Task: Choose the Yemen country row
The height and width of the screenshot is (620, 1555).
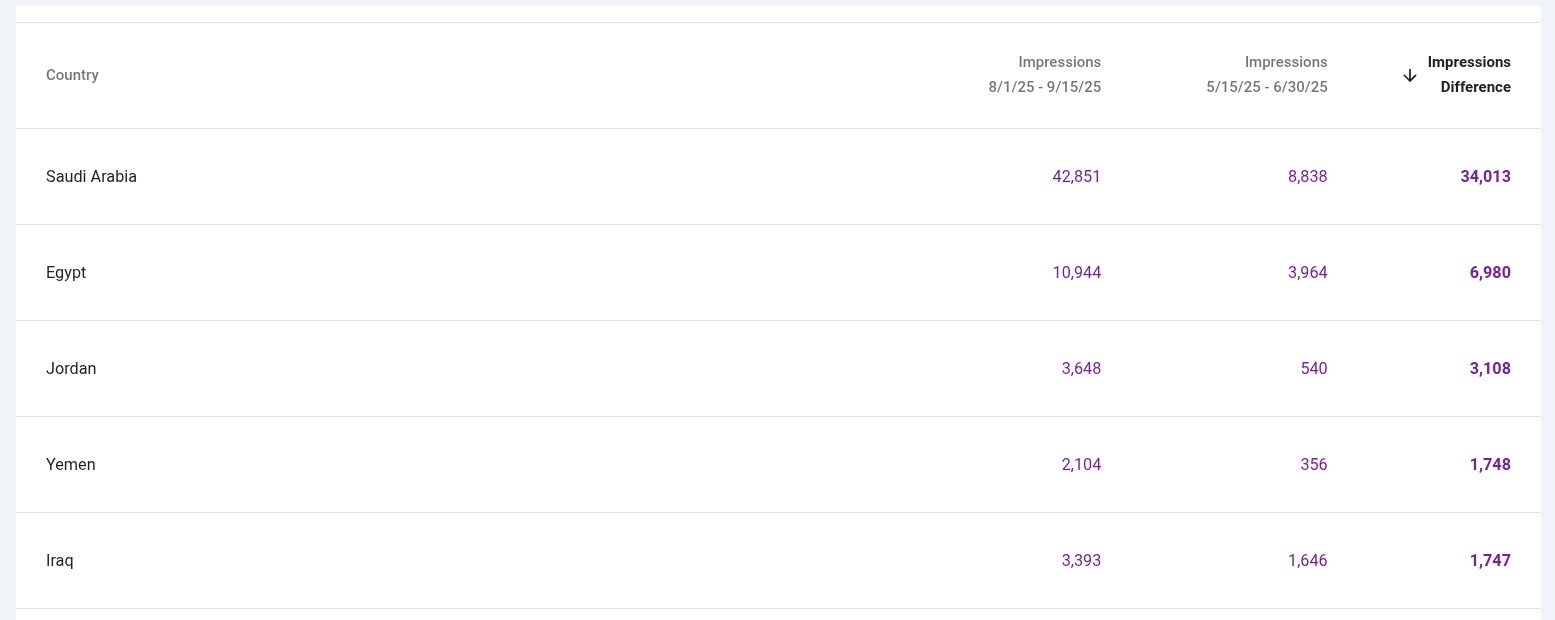Action: pos(71,465)
